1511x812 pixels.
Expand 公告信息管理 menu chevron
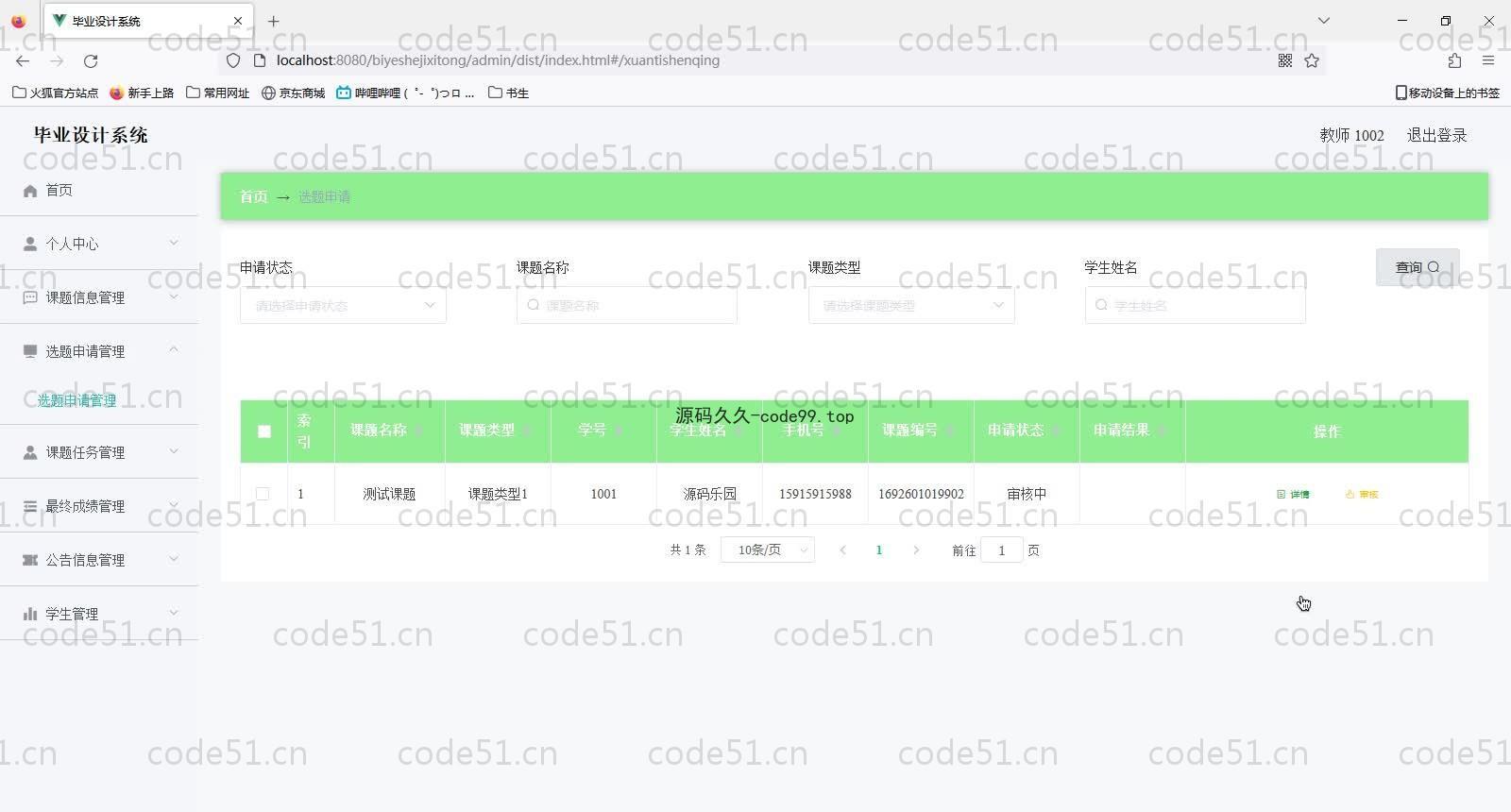point(174,559)
